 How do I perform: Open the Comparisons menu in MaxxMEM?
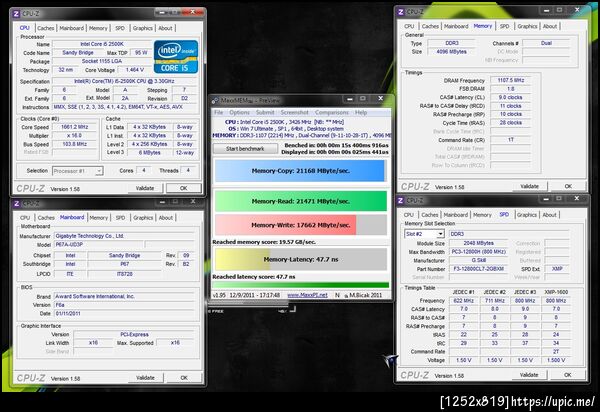332,112
